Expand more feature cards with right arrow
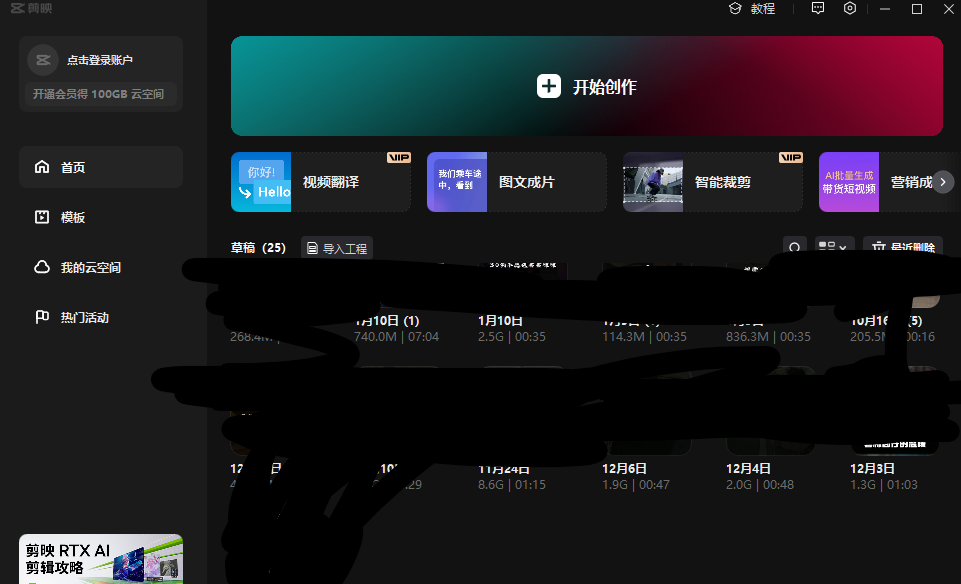This screenshot has width=961, height=584. (943, 182)
